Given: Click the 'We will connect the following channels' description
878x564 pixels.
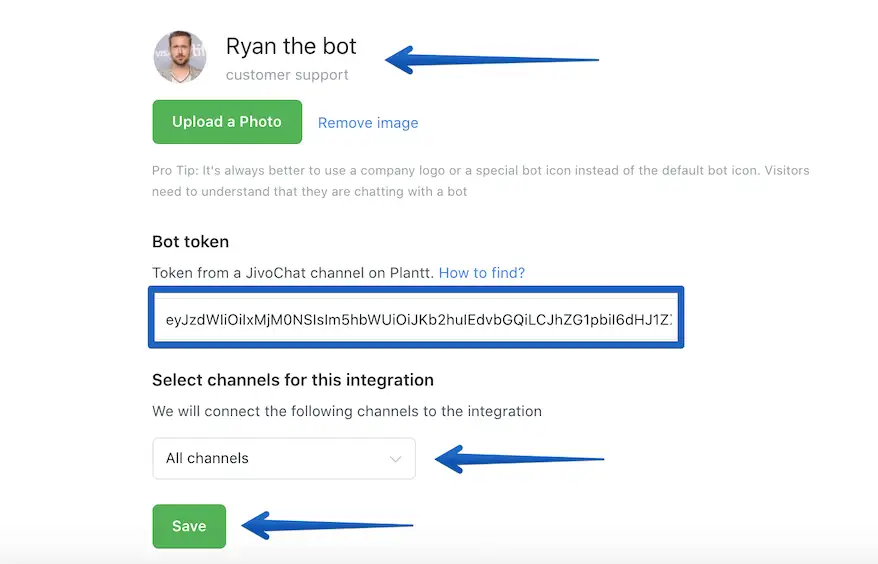Looking at the screenshot, I should point(346,410).
